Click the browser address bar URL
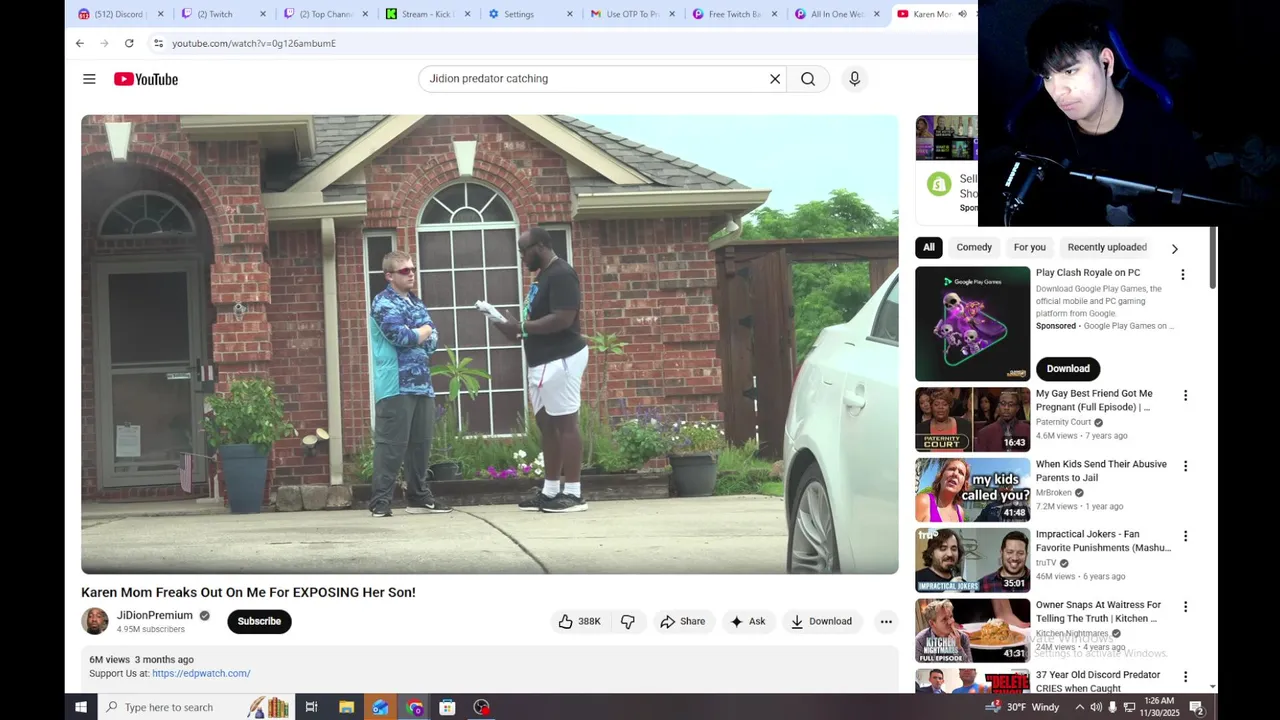Screen dimensions: 1280x720 [x=254, y=43]
